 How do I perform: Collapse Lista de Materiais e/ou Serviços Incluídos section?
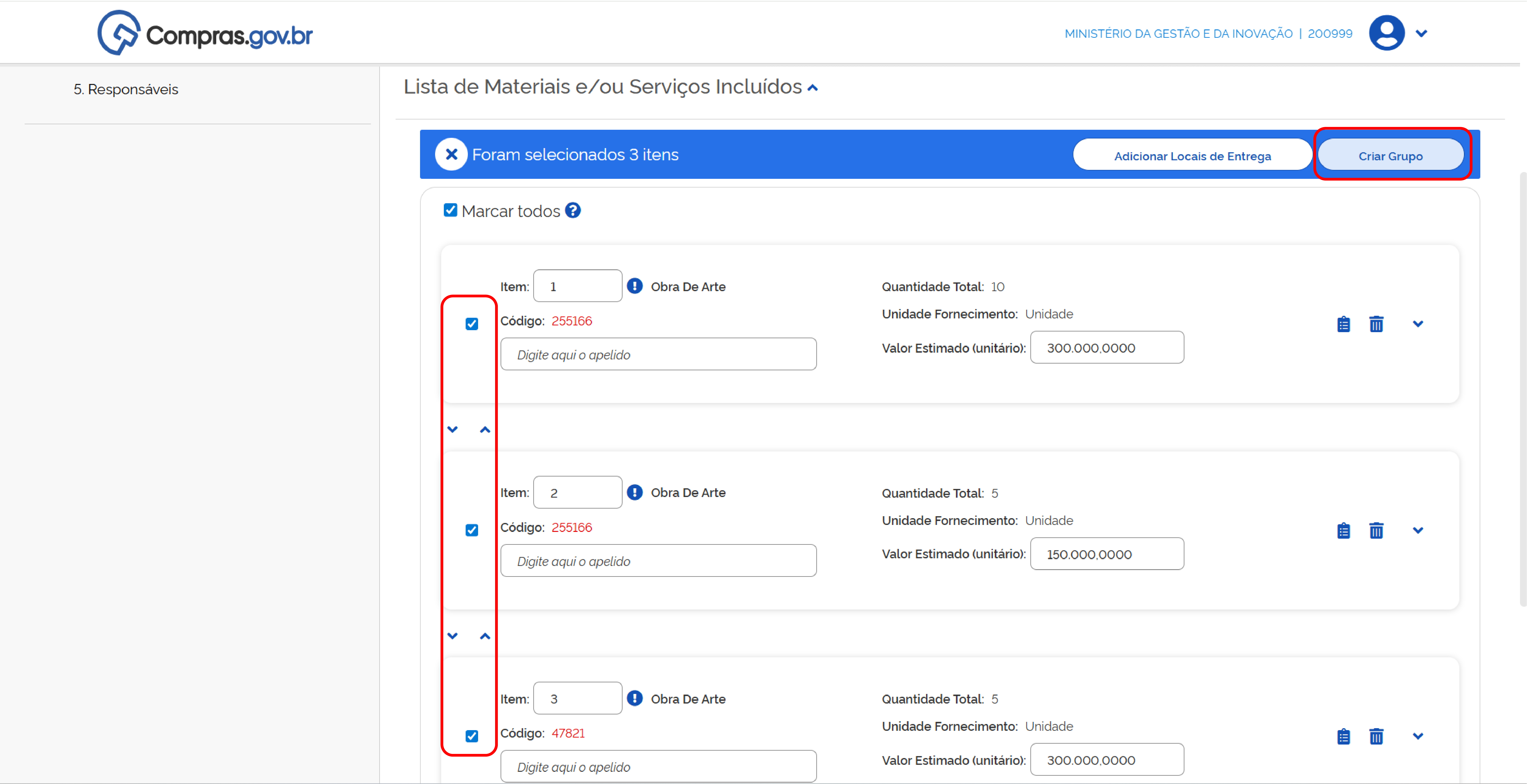813,88
